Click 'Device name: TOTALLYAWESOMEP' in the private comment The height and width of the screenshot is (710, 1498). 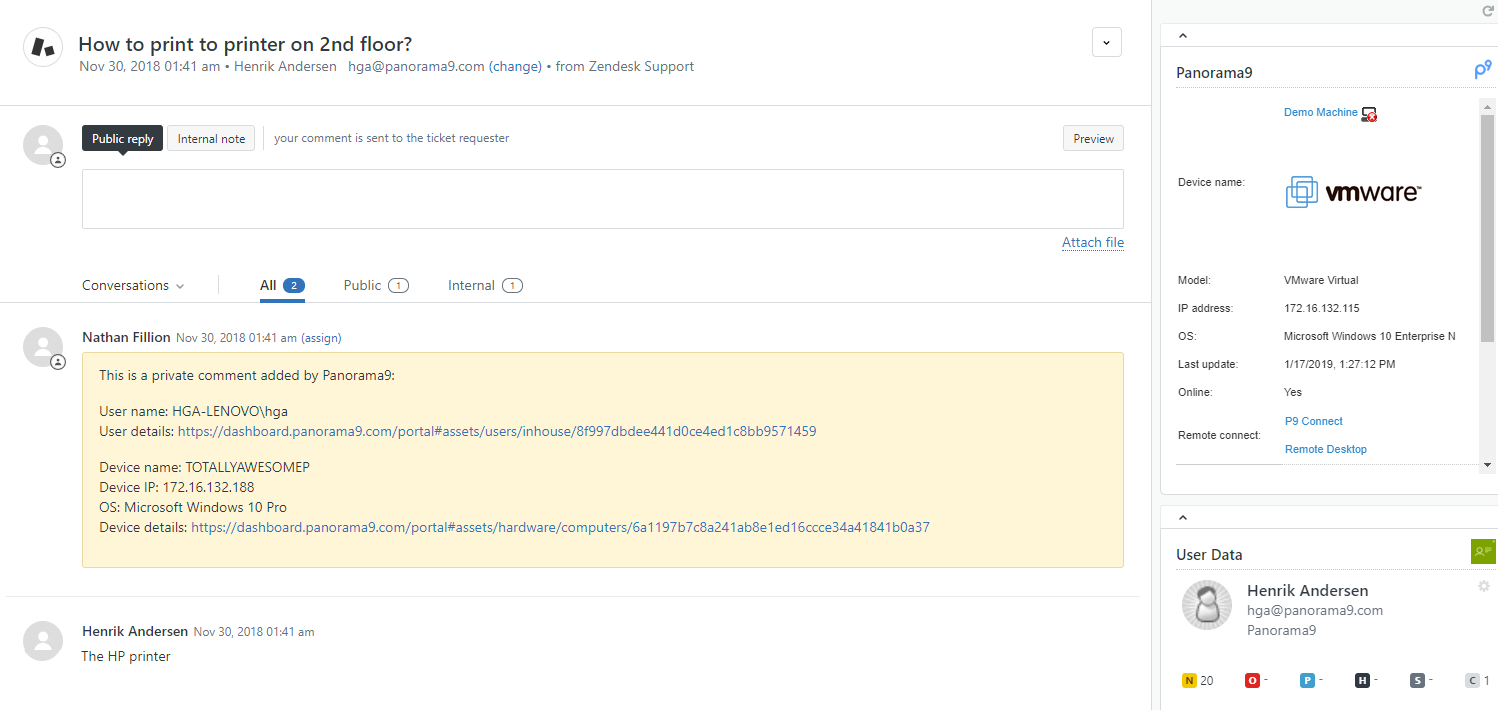[204, 466]
